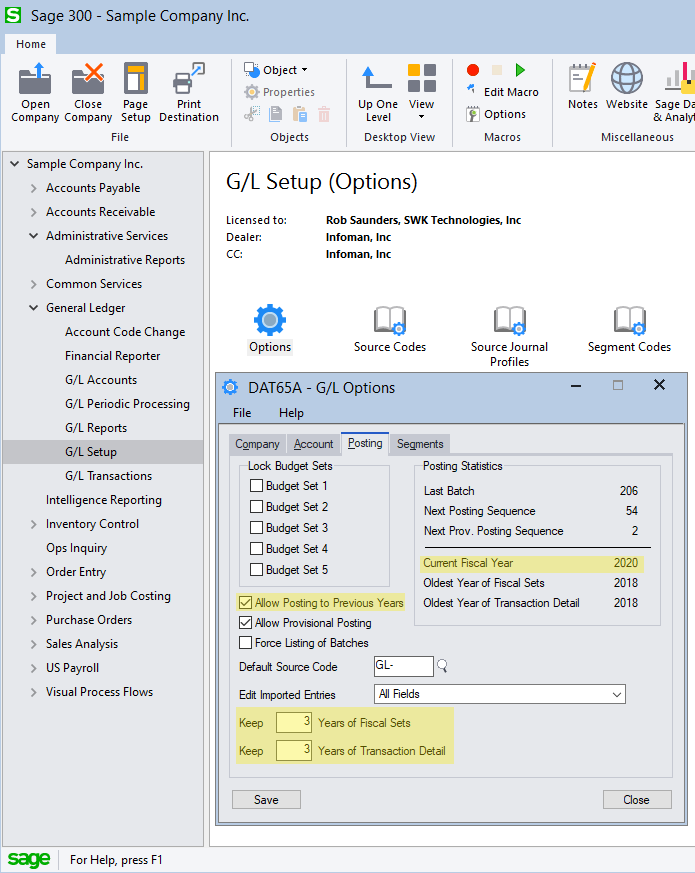Image resolution: width=695 pixels, height=873 pixels.
Task: Collapse the General Ledger node
Action: click(x=33, y=308)
